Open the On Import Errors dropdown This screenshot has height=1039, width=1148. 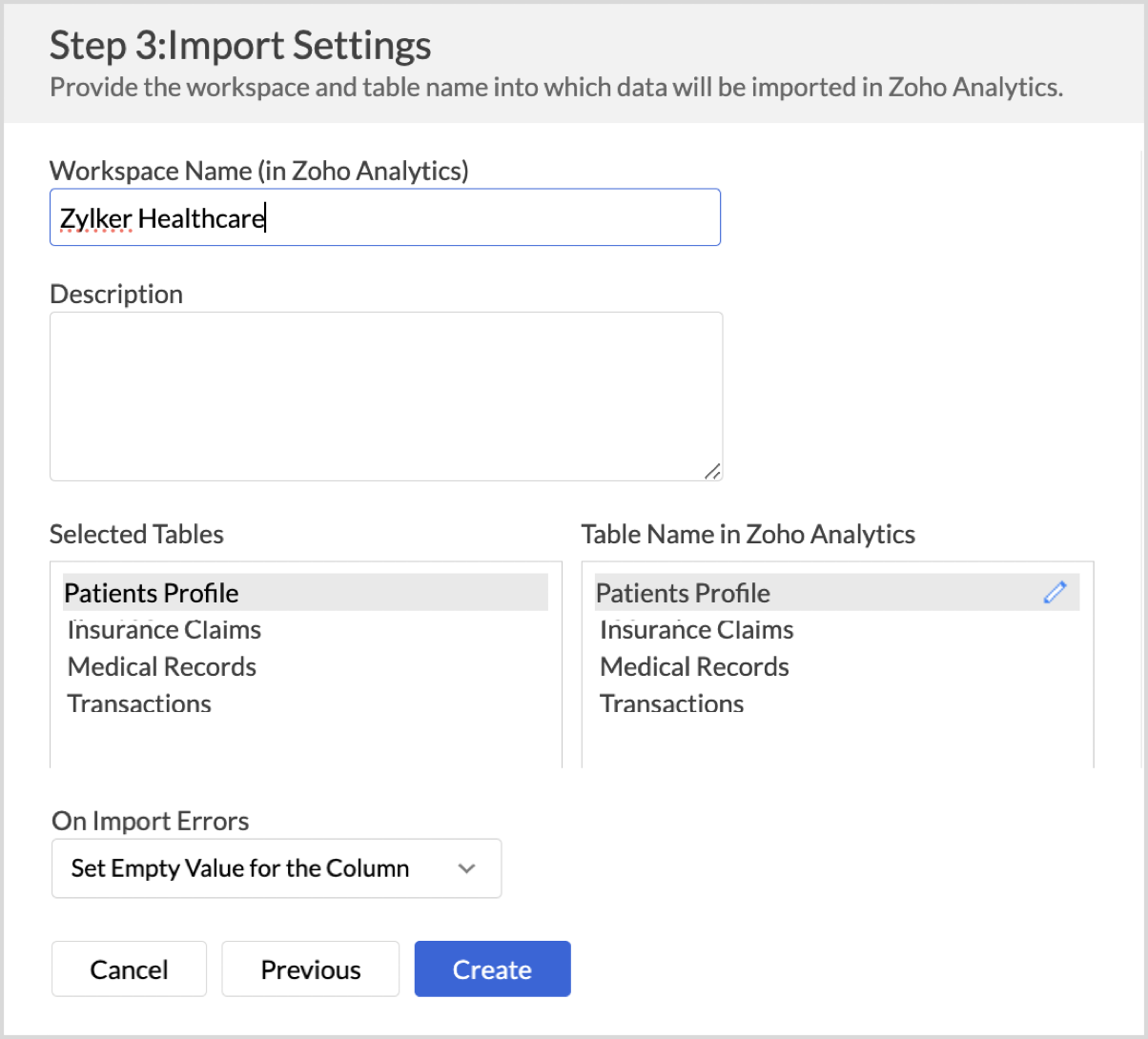pos(276,868)
